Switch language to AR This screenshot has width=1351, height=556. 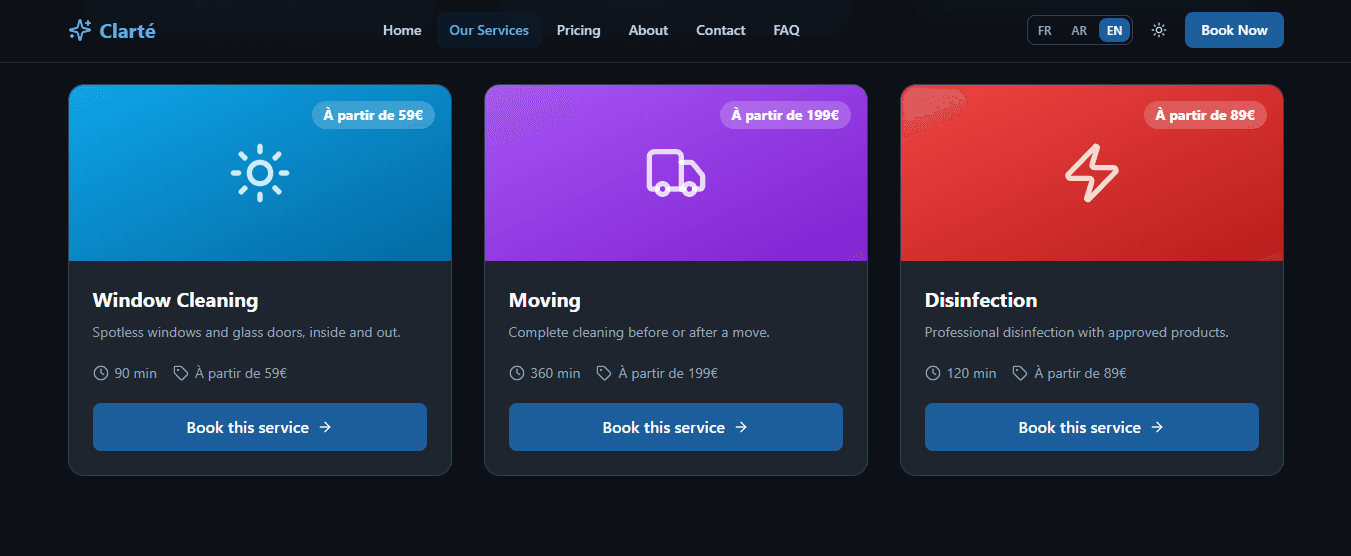point(1079,30)
